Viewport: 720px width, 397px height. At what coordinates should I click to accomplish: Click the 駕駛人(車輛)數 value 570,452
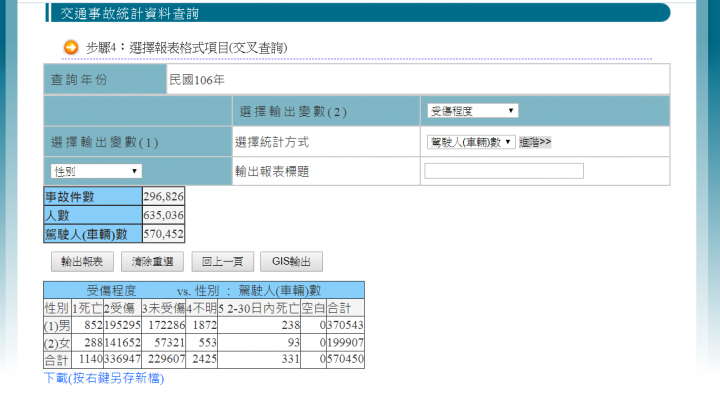(x=163, y=234)
